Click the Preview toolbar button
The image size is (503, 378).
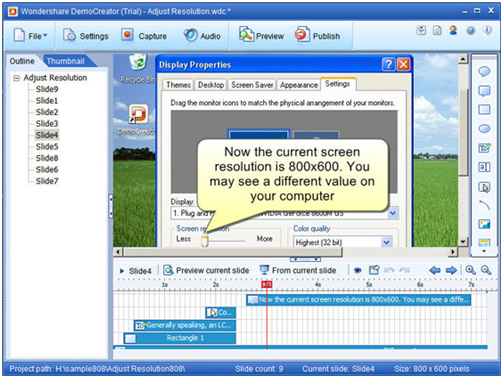(261, 35)
